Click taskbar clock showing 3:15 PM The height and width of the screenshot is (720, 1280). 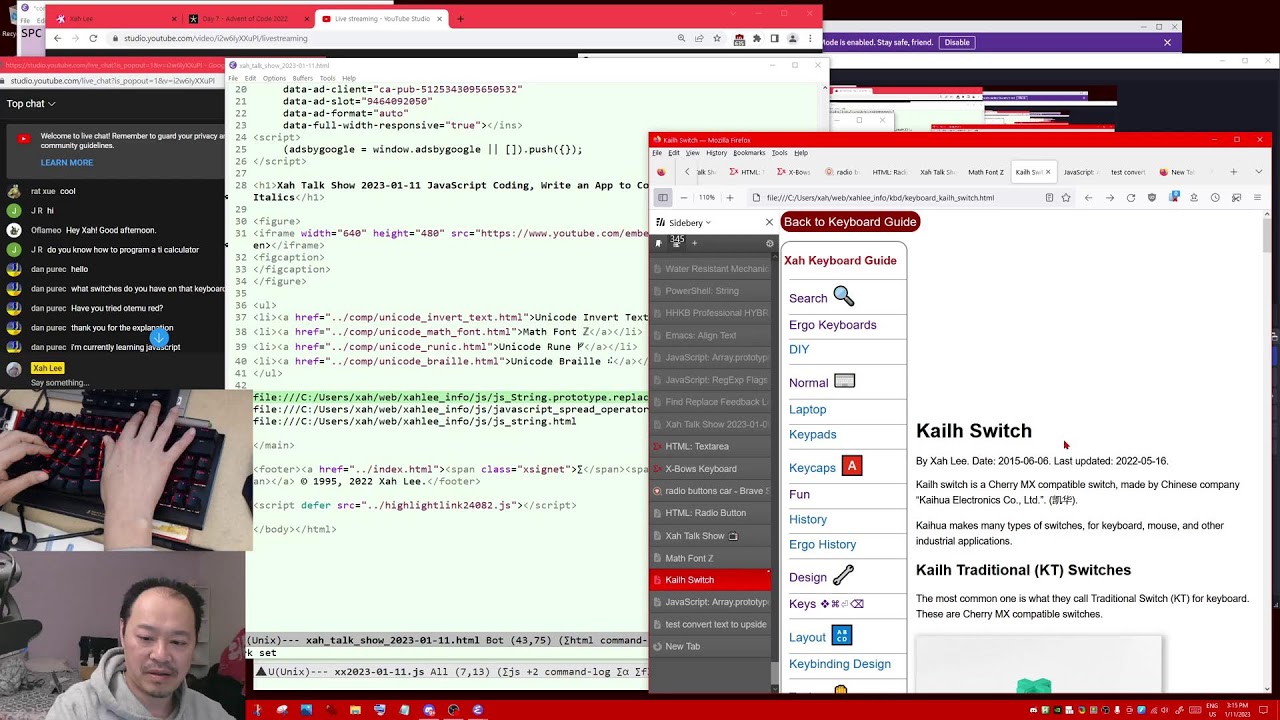tap(1240, 710)
